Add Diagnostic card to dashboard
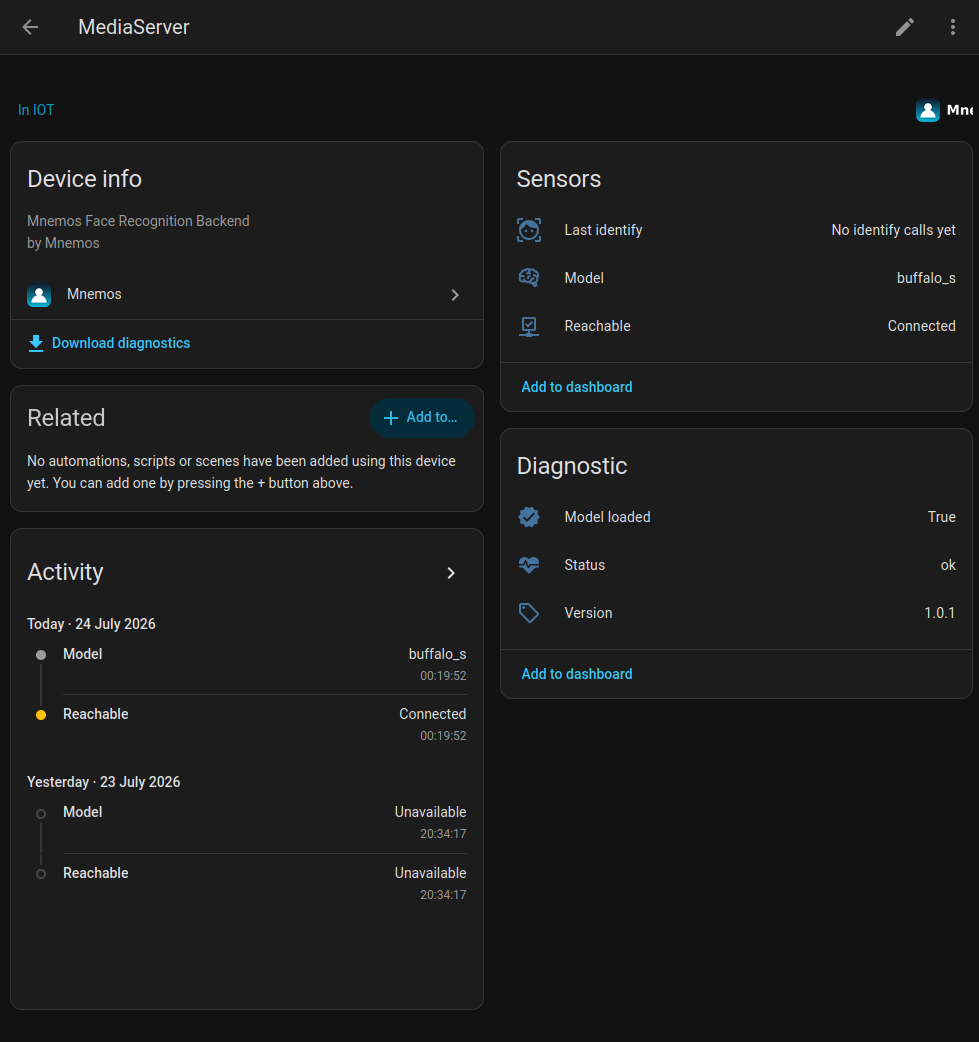Viewport: 979px width, 1042px height. tap(577, 674)
